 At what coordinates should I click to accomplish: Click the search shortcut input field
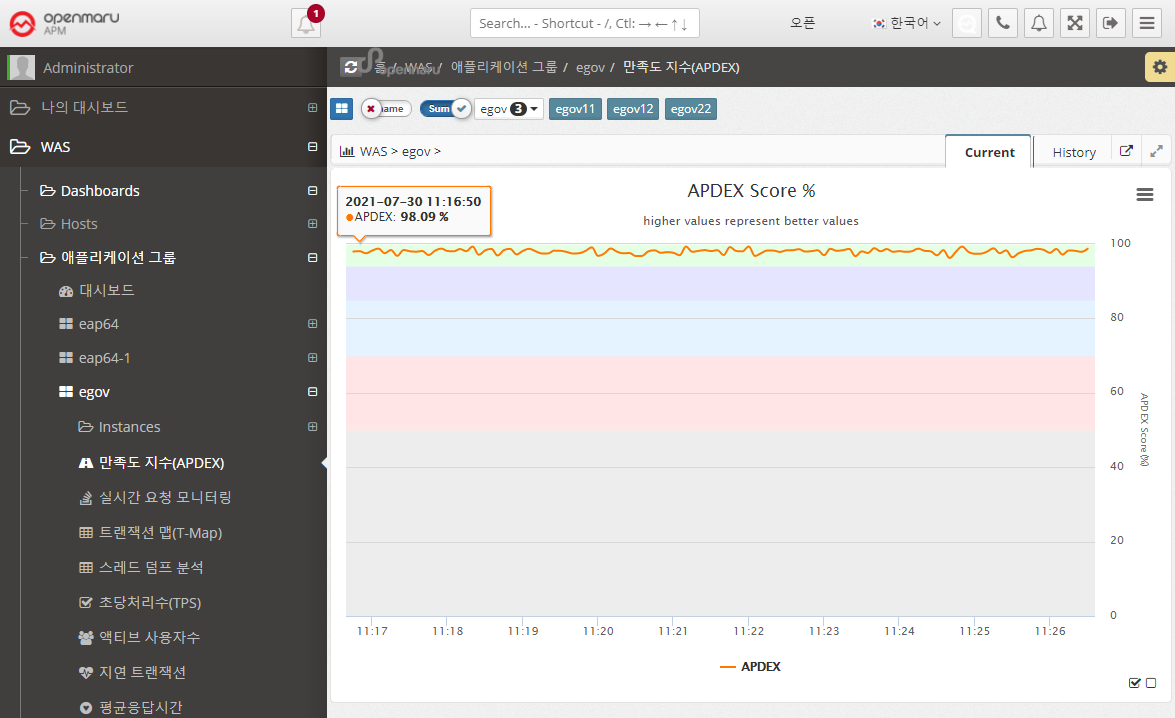[x=584, y=23]
